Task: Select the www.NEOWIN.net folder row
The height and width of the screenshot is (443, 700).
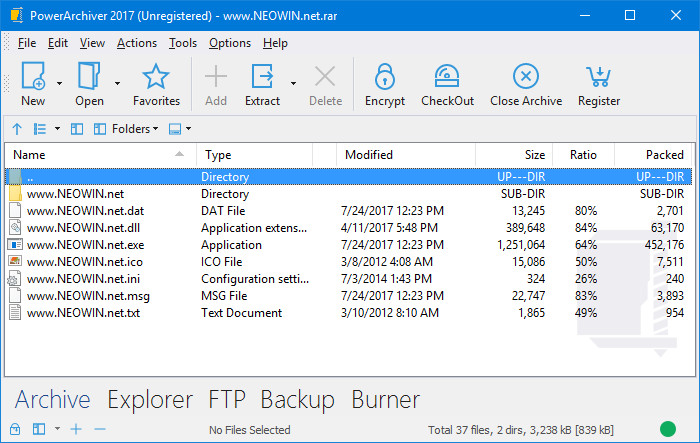Action: (349, 194)
